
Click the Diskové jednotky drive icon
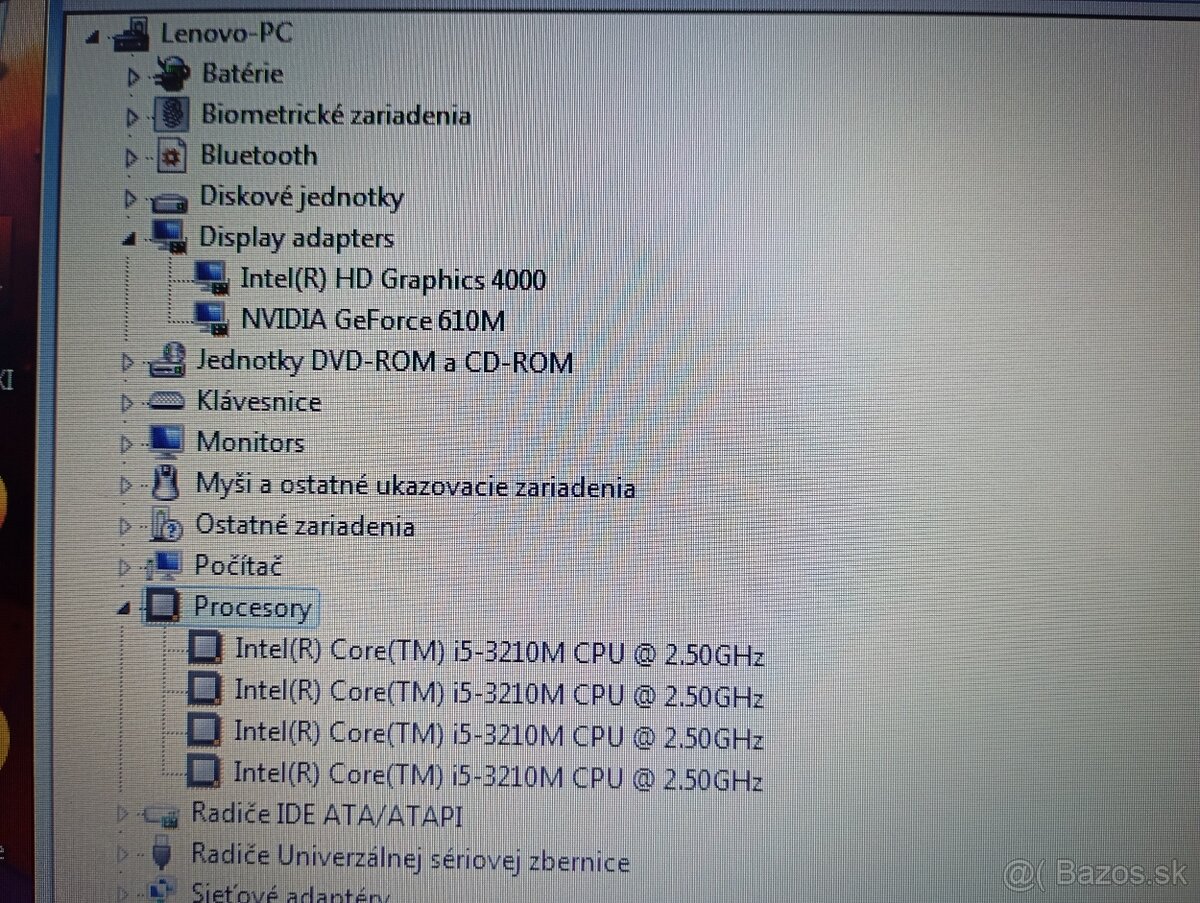(x=171, y=200)
